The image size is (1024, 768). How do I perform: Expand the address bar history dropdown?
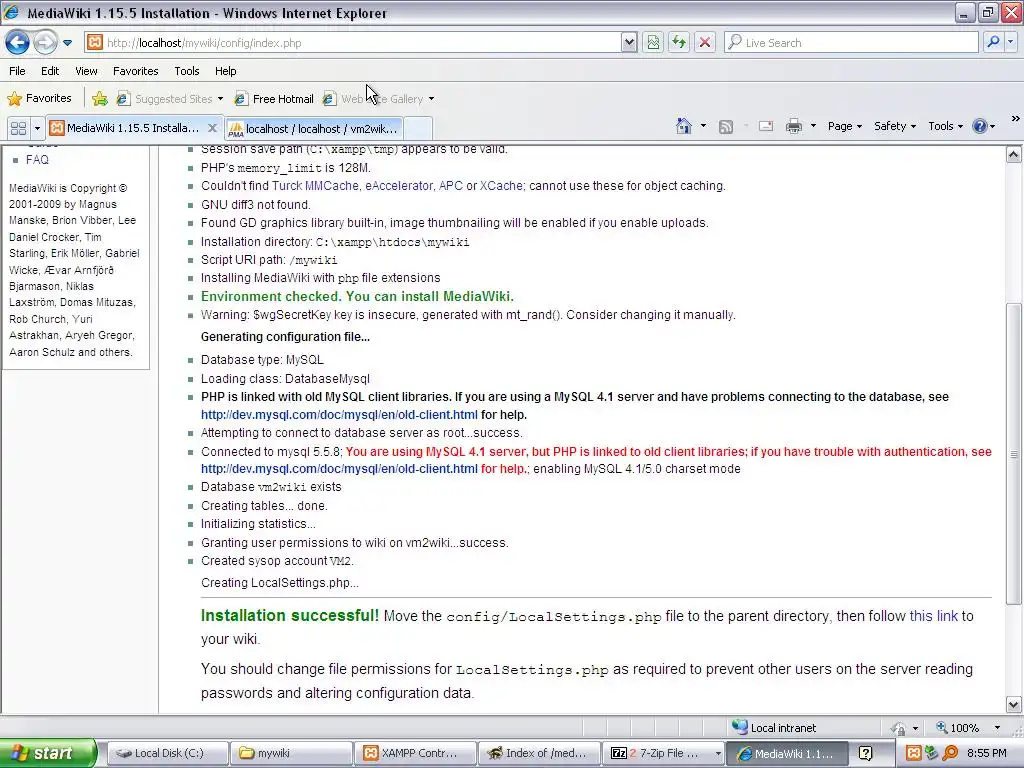coord(629,43)
